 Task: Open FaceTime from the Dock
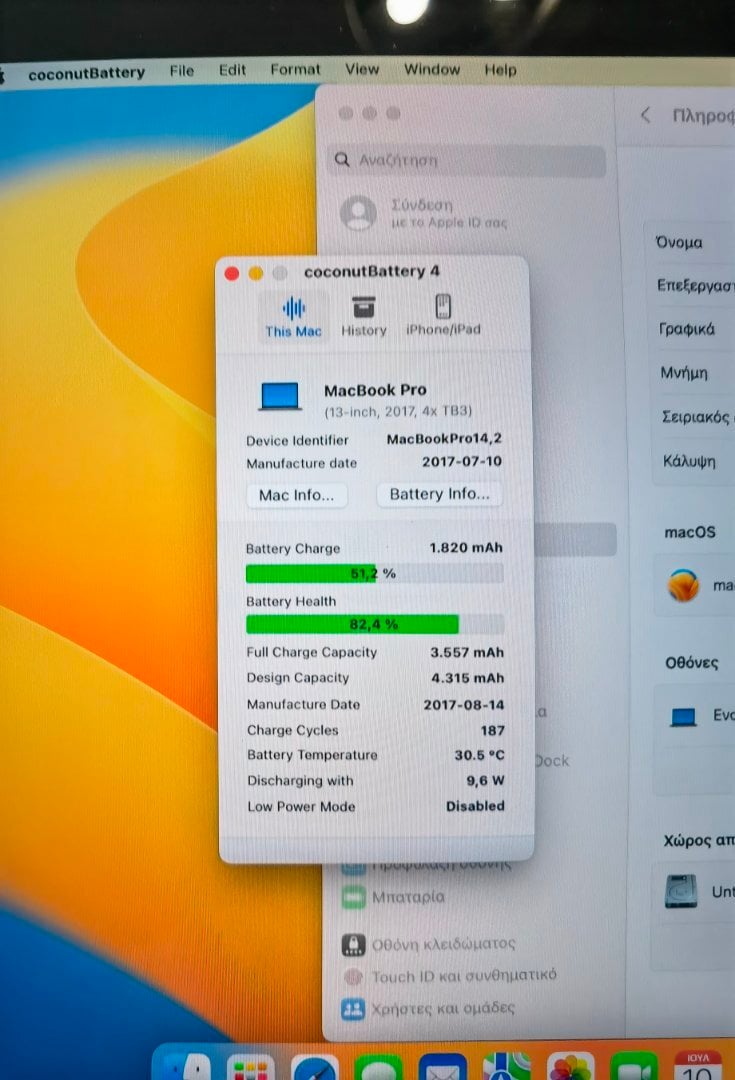click(634, 1066)
